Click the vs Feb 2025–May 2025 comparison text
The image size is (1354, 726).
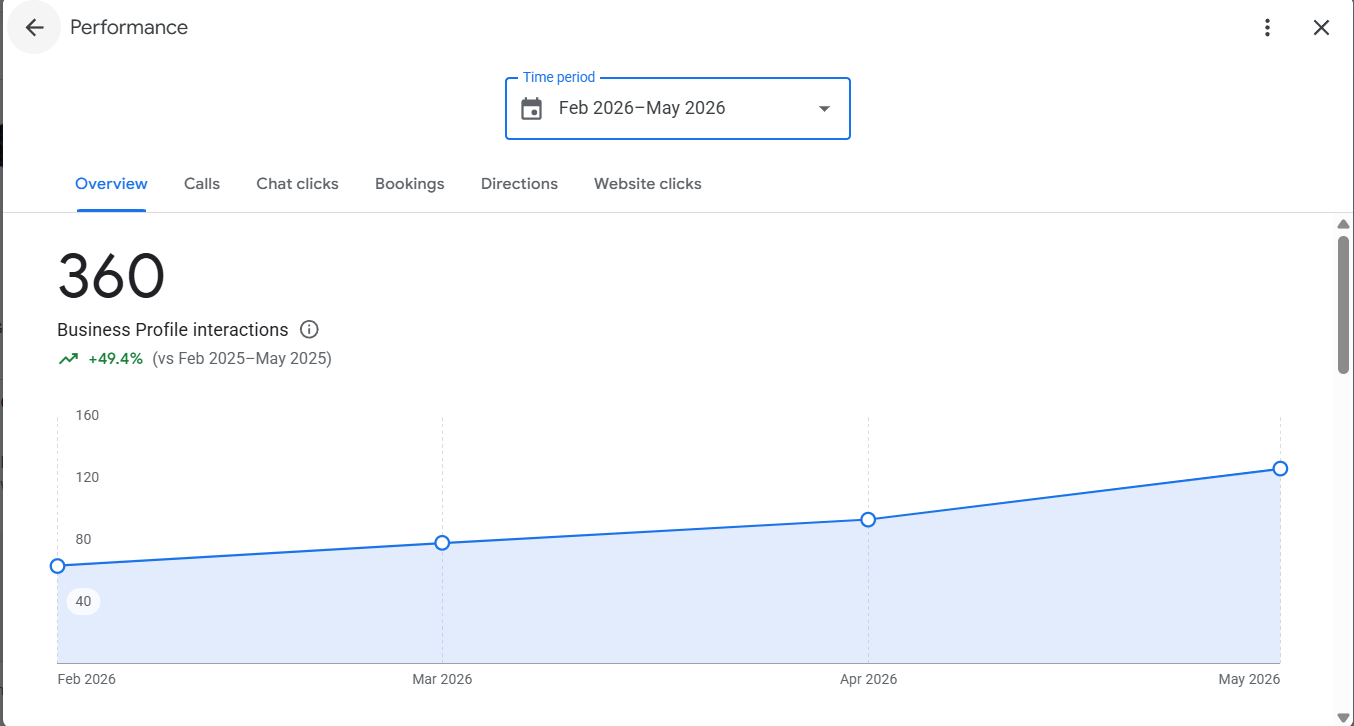tap(242, 358)
